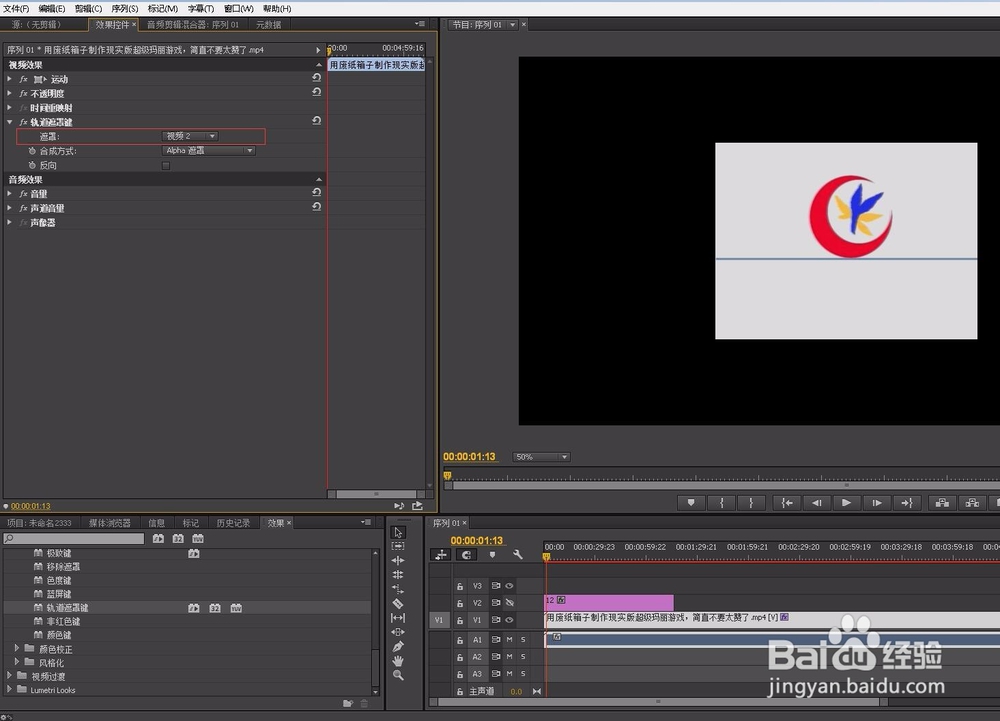Filter effects by accelerated effects icon

(158, 539)
